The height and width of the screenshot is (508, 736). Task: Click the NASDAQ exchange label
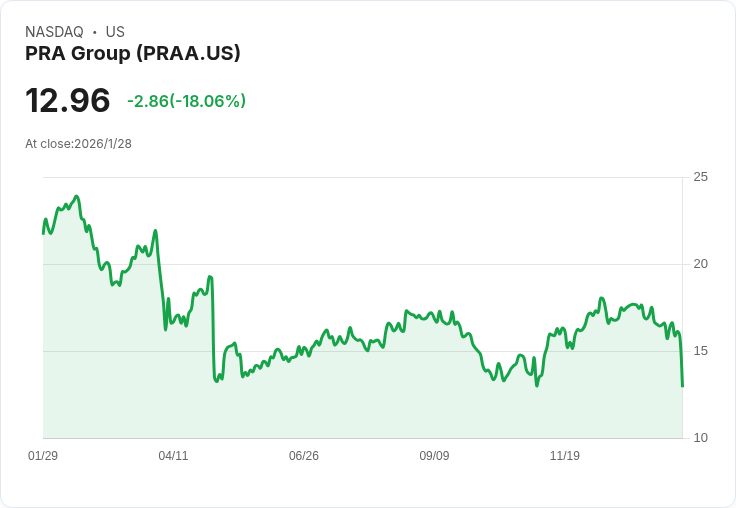pos(54,32)
